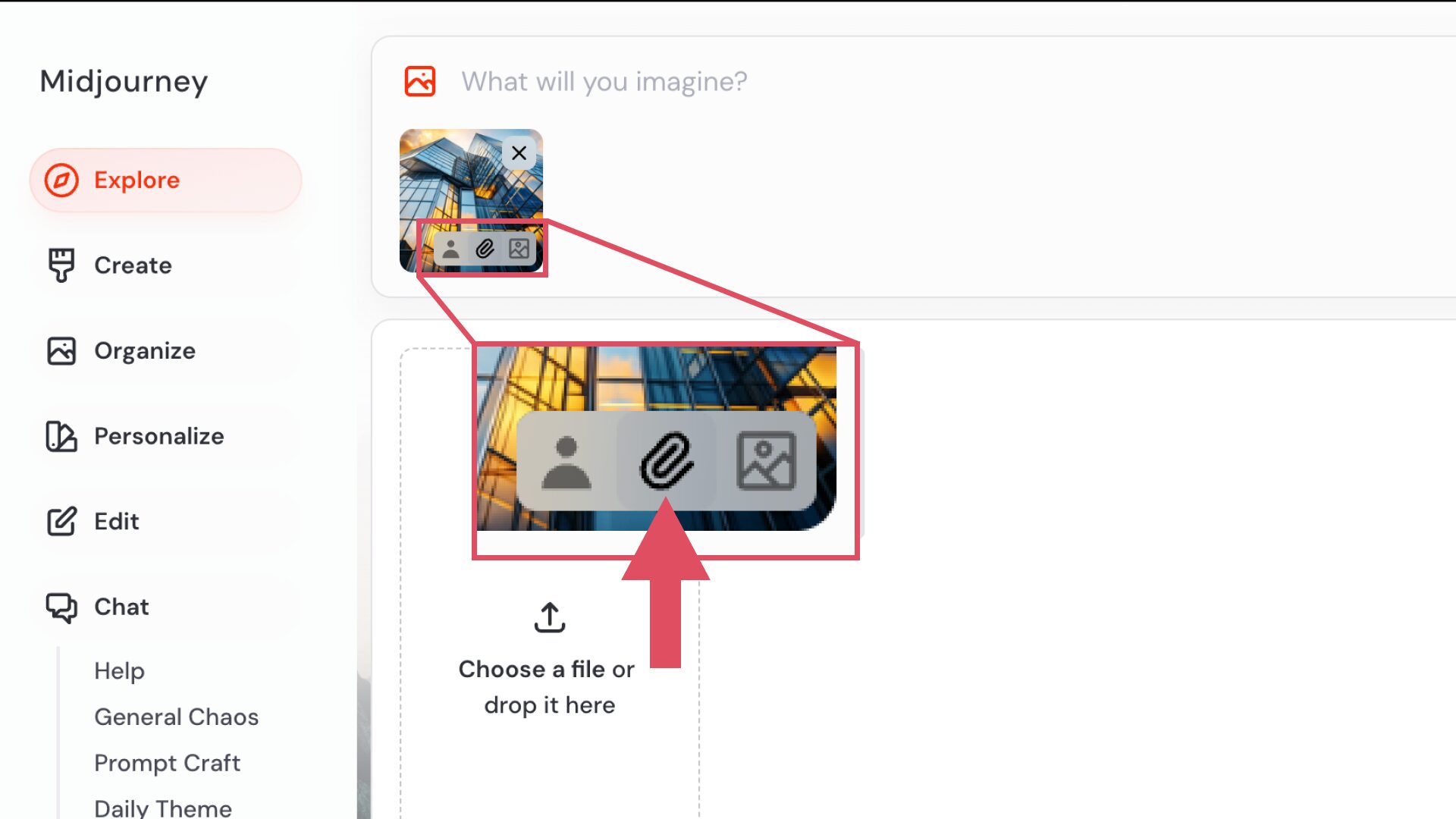The width and height of the screenshot is (1456, 819).
Task: Click the Create paintbrush icon
Action: pos(61,265)
